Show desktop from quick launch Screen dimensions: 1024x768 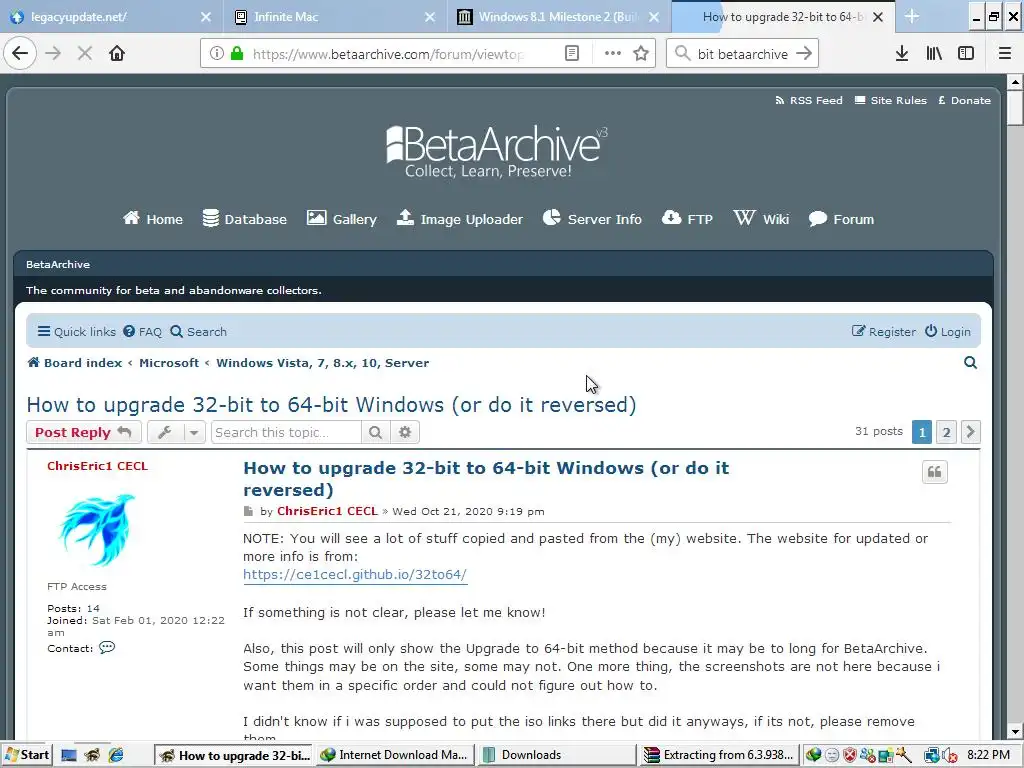coord(68,755)
